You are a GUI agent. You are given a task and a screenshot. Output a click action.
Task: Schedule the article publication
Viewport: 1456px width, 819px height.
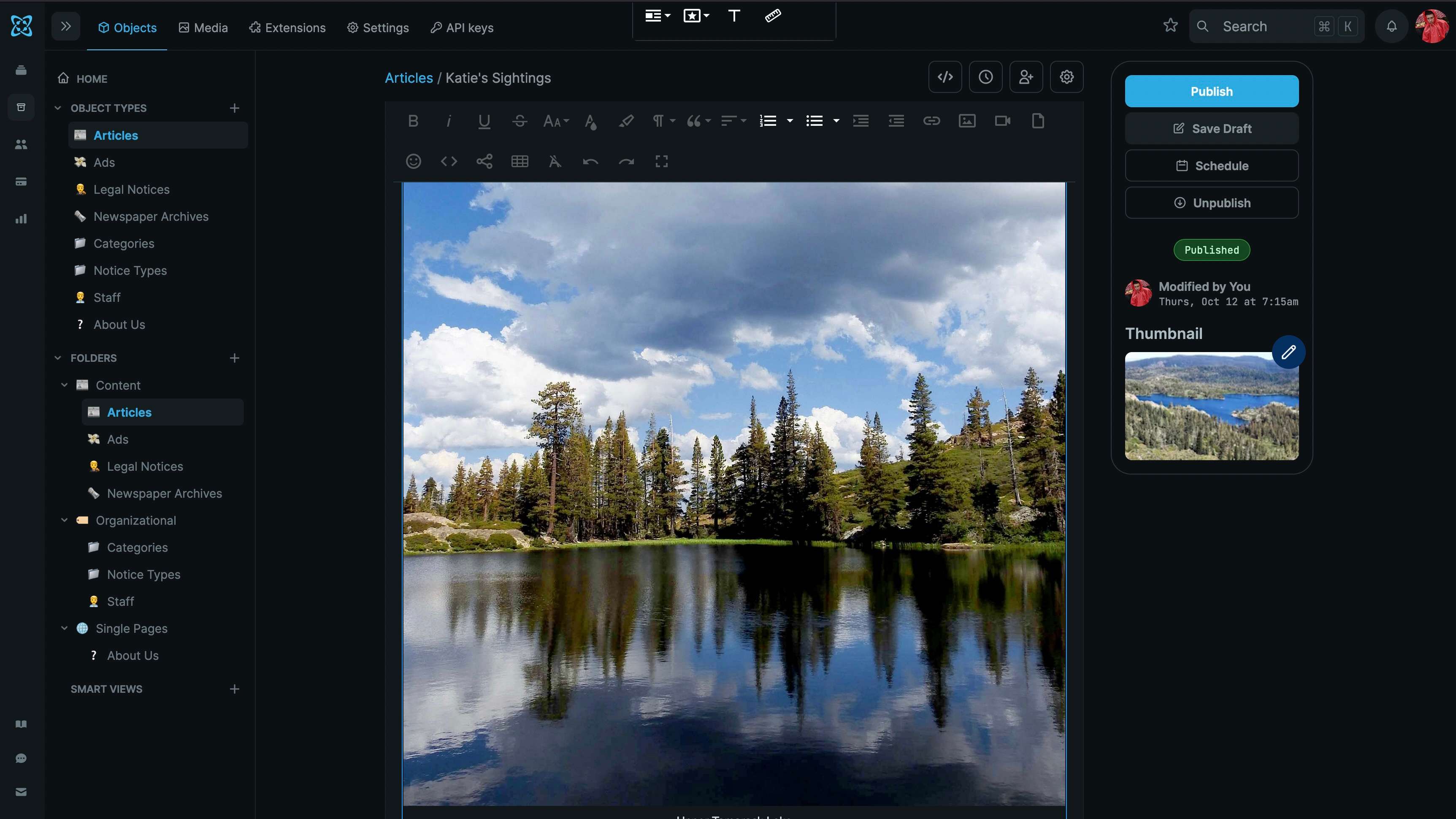point(1211,165)
